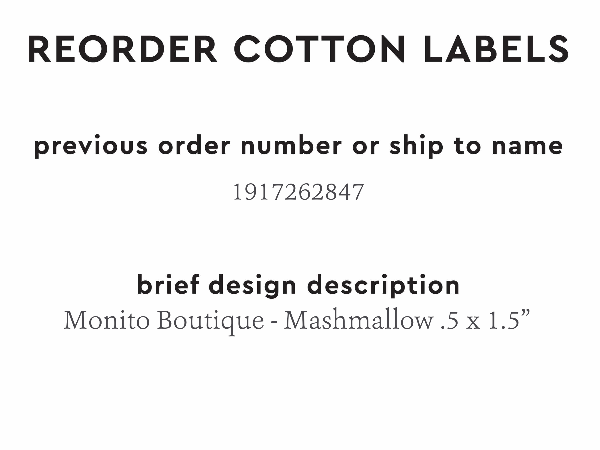Select the 'brief design description' label
Image resolution: width=600 pixels, height=450 pixels.
coord(298,285)
